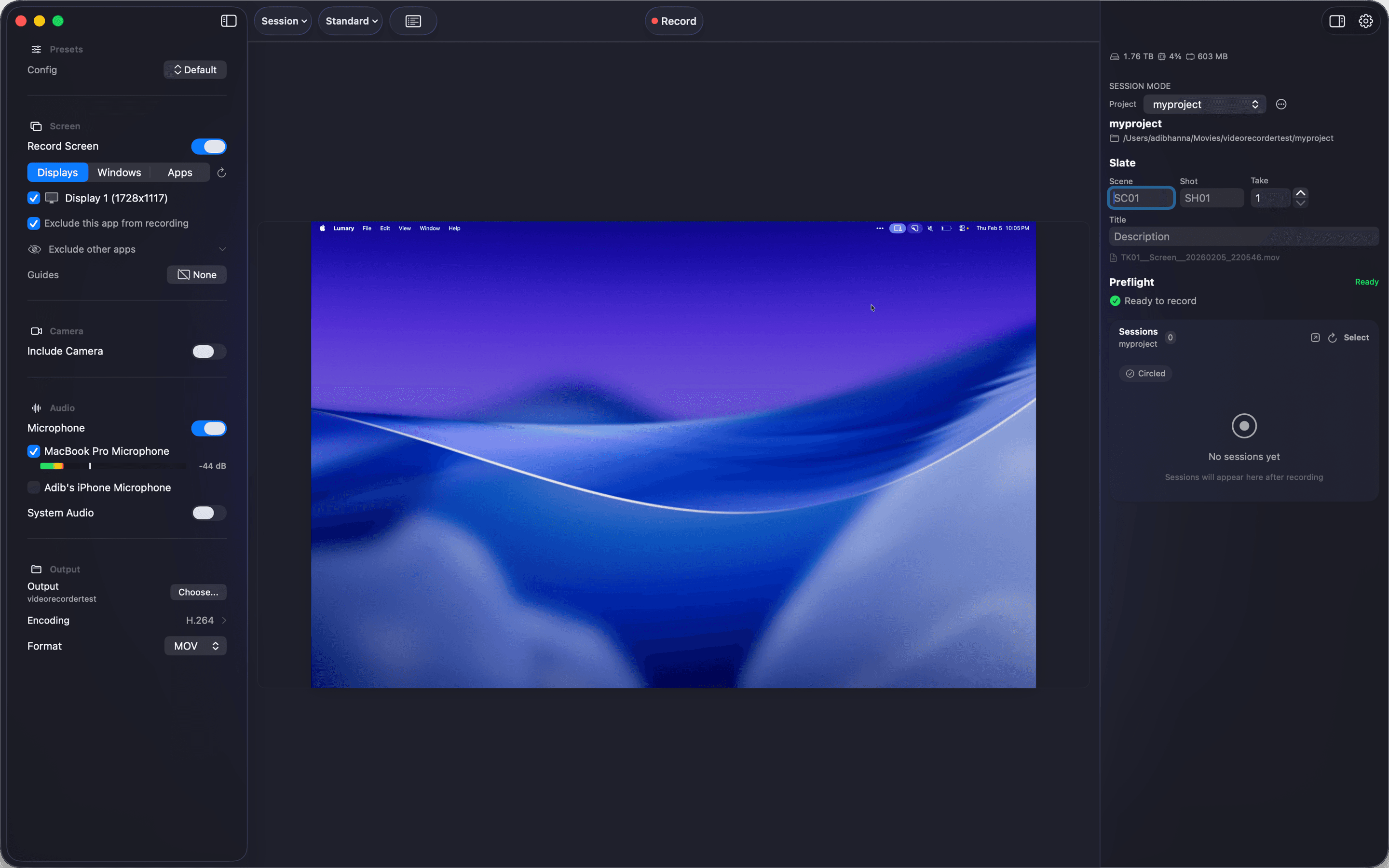Switch to the Windows tab

[119, 173]
